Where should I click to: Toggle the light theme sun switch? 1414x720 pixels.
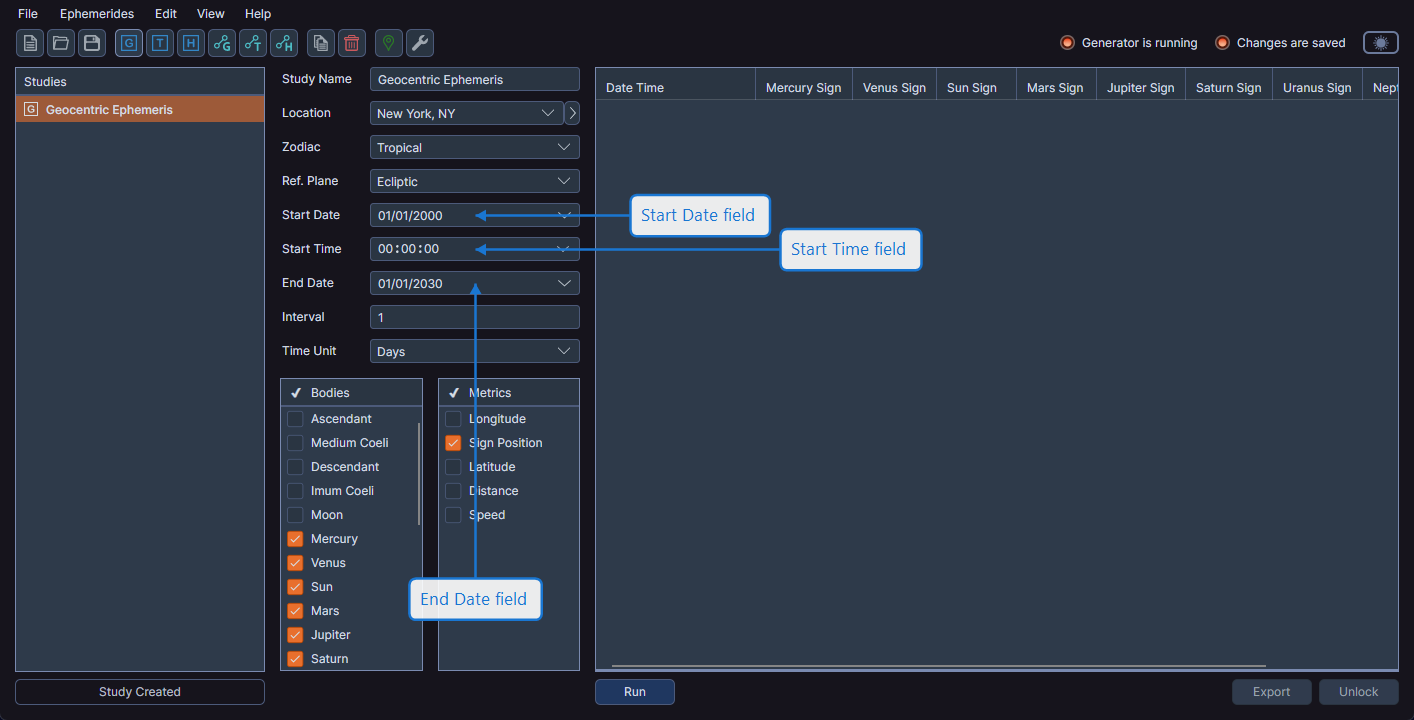tap(1380, 42)
